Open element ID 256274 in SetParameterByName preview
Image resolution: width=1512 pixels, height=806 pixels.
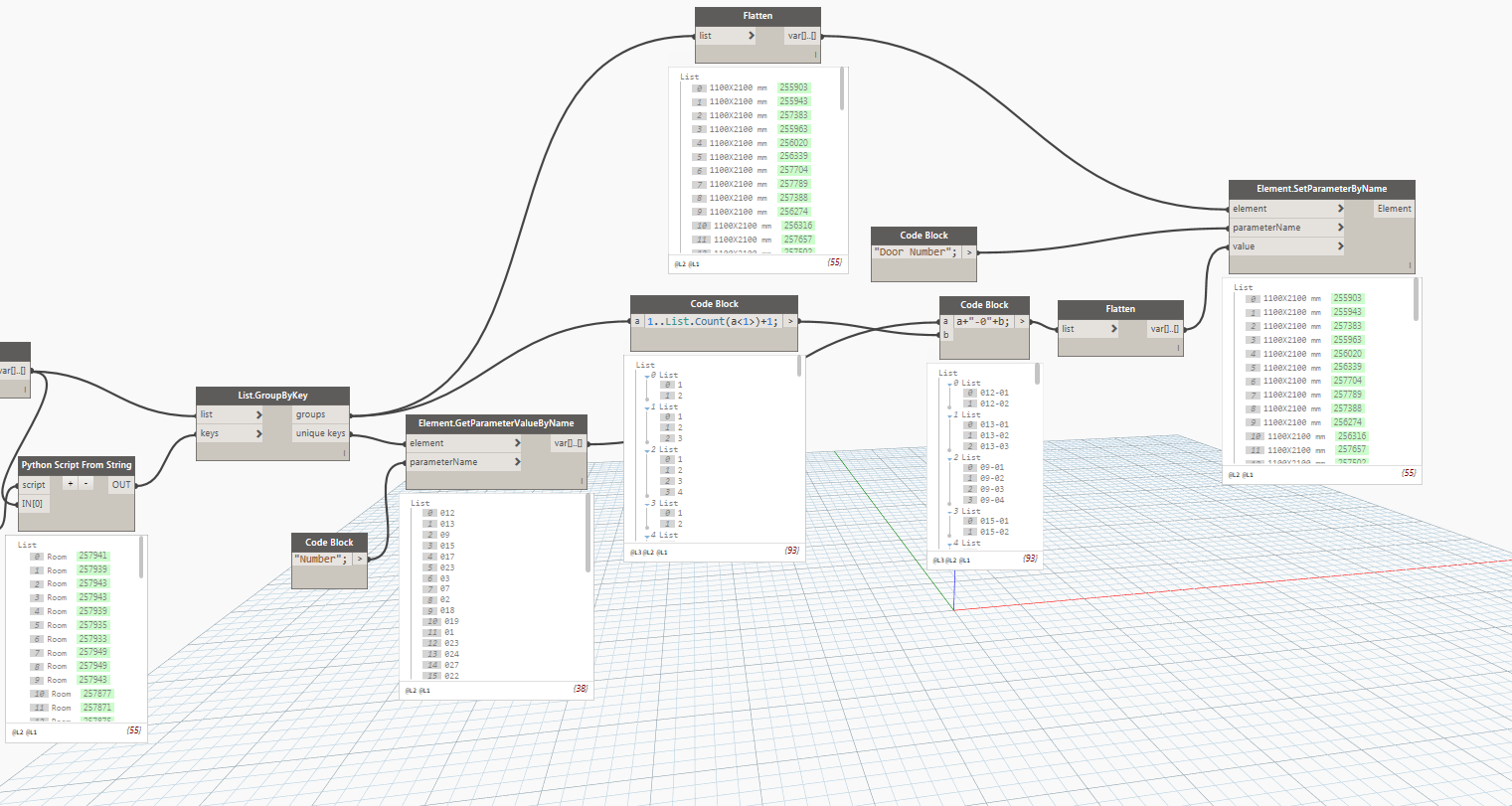(x=1348, y=422)
